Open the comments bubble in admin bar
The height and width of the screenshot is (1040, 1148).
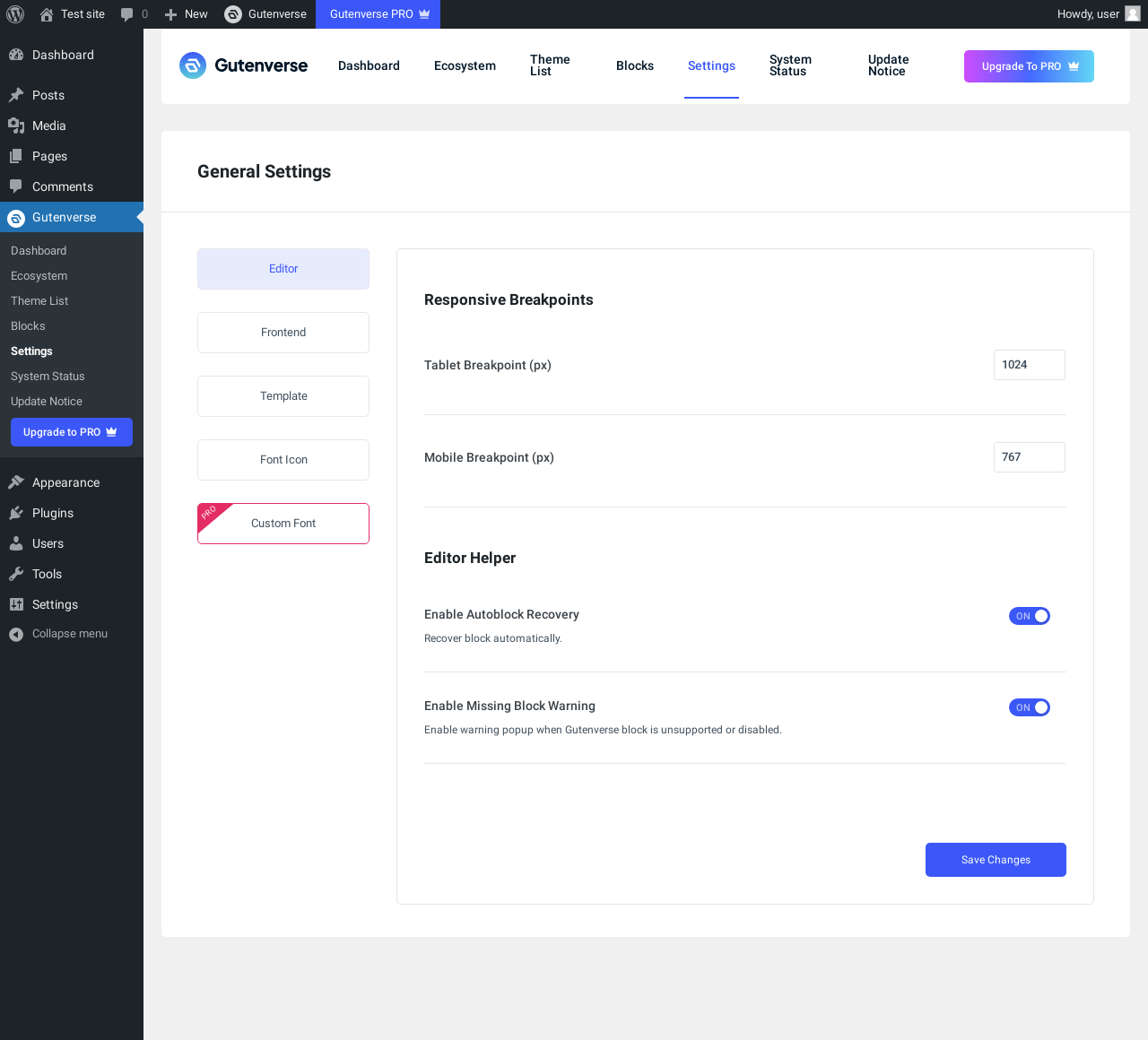coord(126,14)
